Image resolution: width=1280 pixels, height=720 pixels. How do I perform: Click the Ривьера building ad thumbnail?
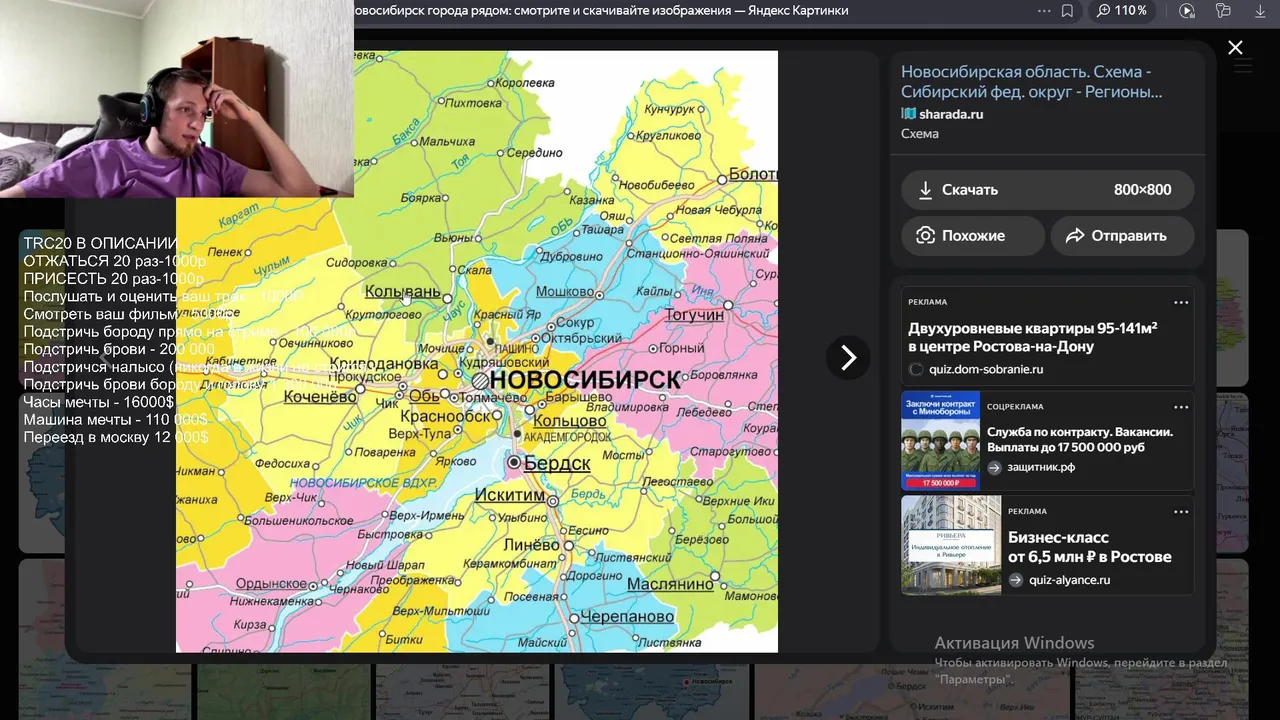[951, 545]
